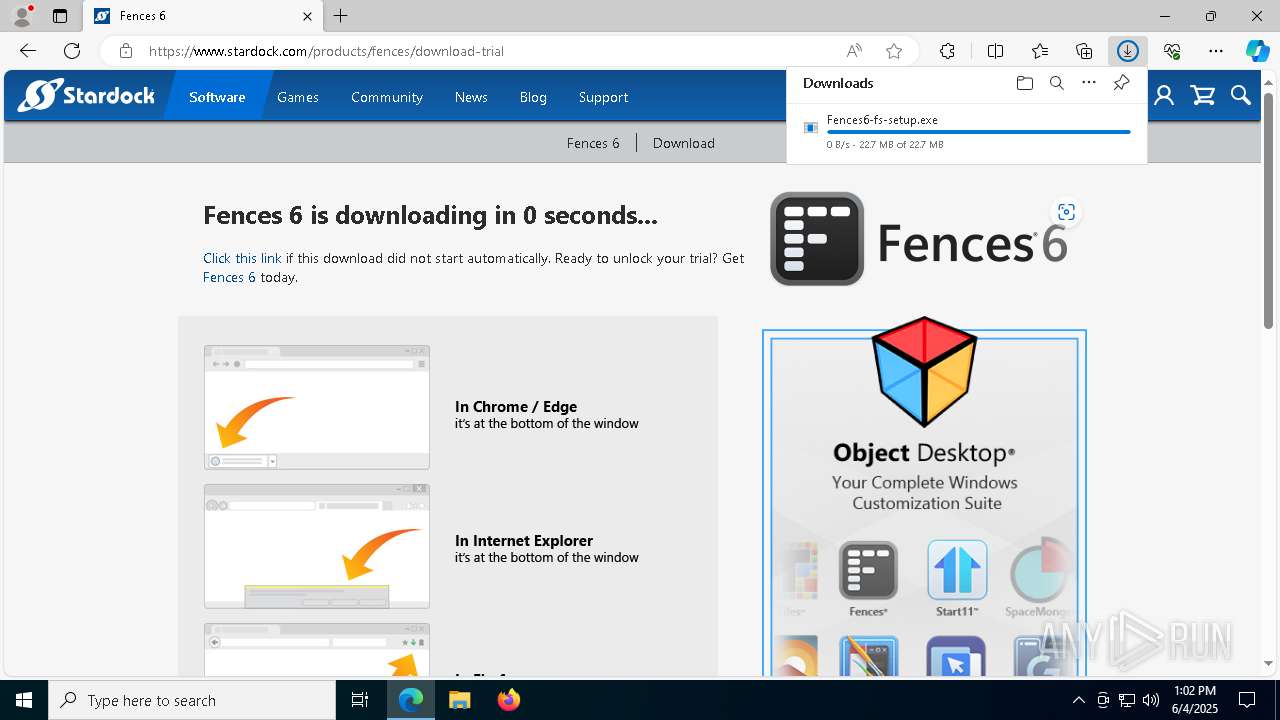1280x720 pixels.
Task: Open the Software menu
Action: 217,97
